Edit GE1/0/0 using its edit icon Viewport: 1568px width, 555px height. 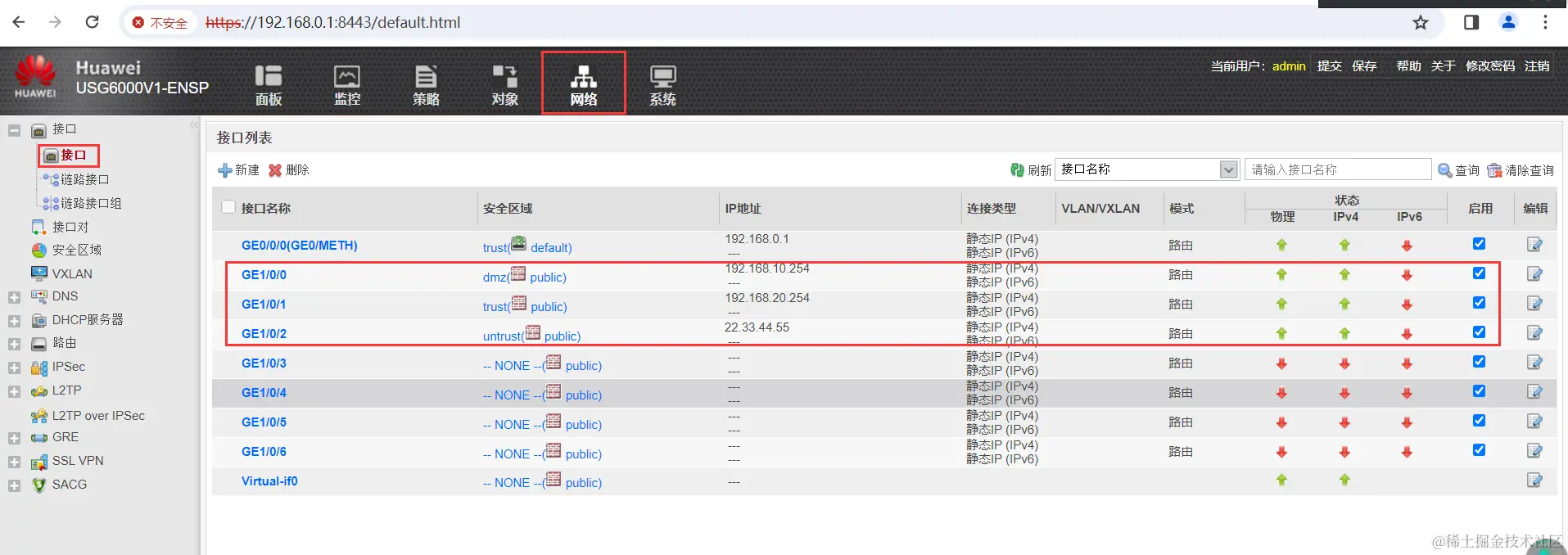coord(1534,274)
